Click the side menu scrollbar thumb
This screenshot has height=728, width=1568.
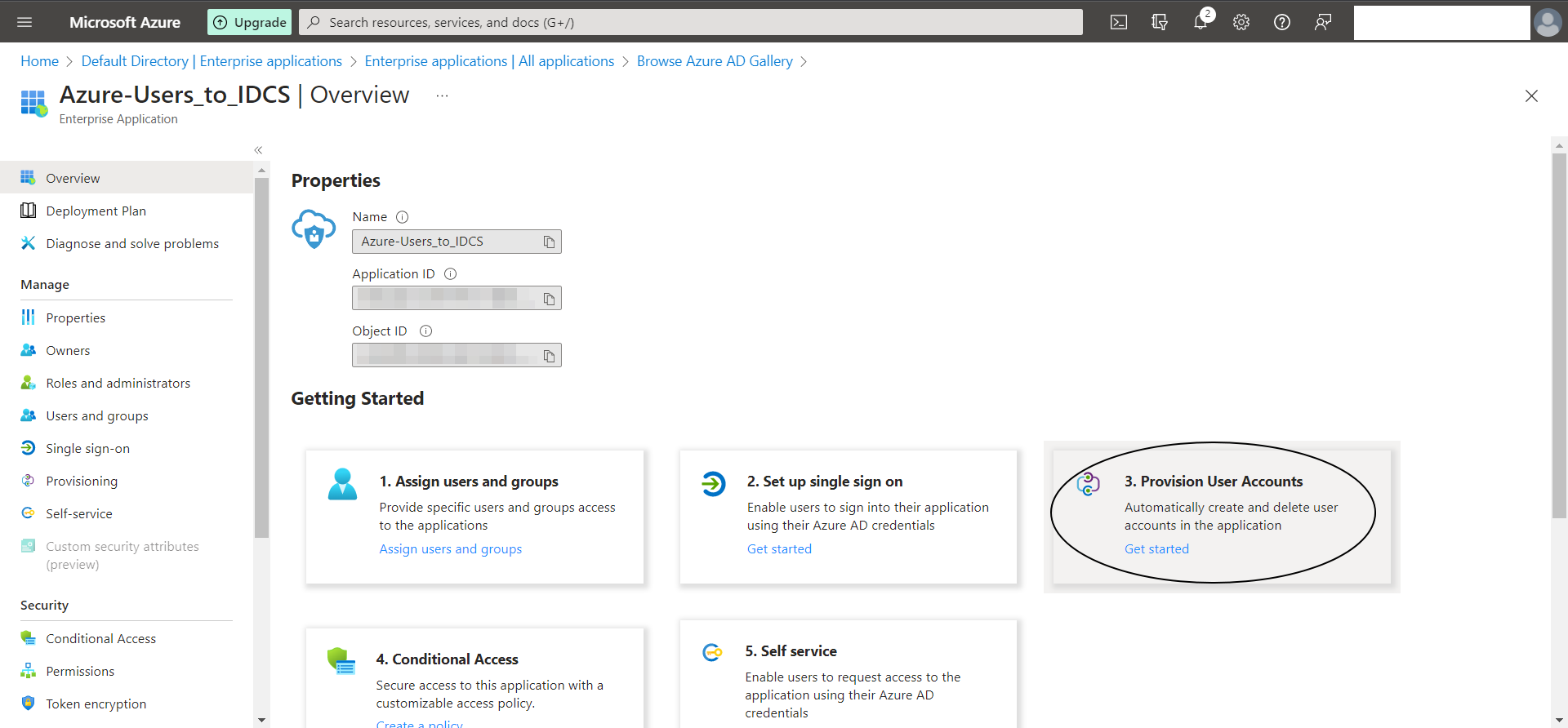261,357
